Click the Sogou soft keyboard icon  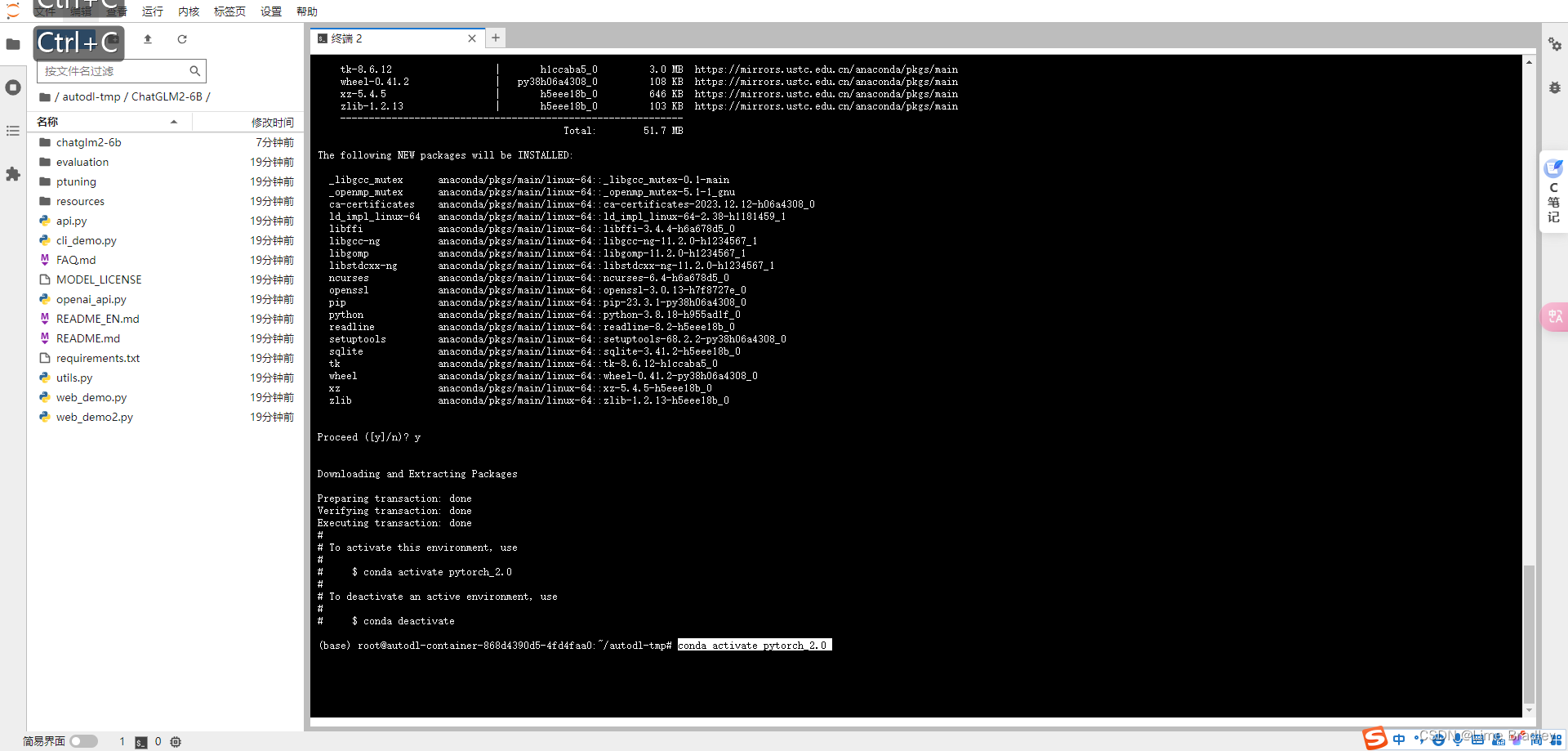point(1477,739)
